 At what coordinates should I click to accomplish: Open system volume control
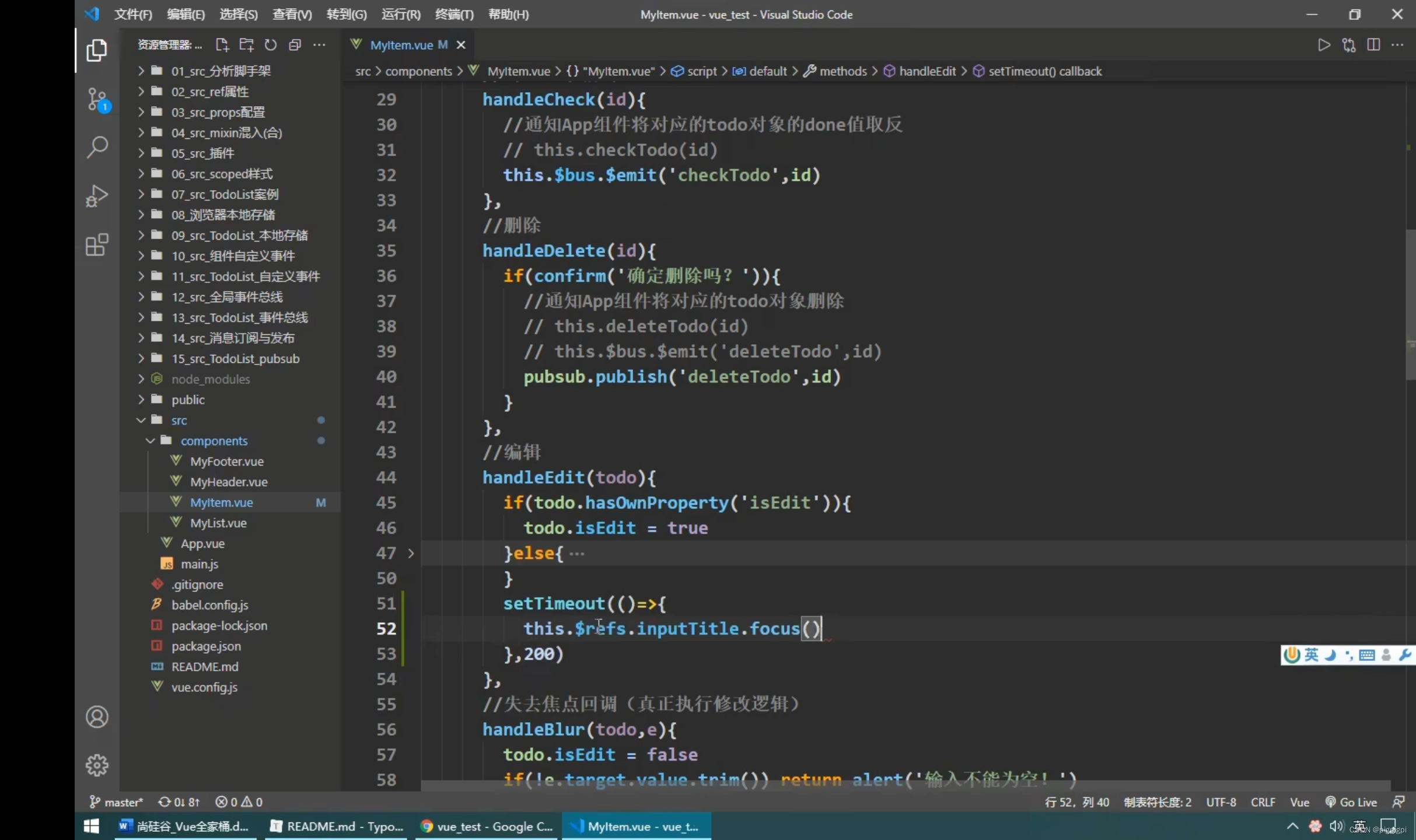point(1336,826)
